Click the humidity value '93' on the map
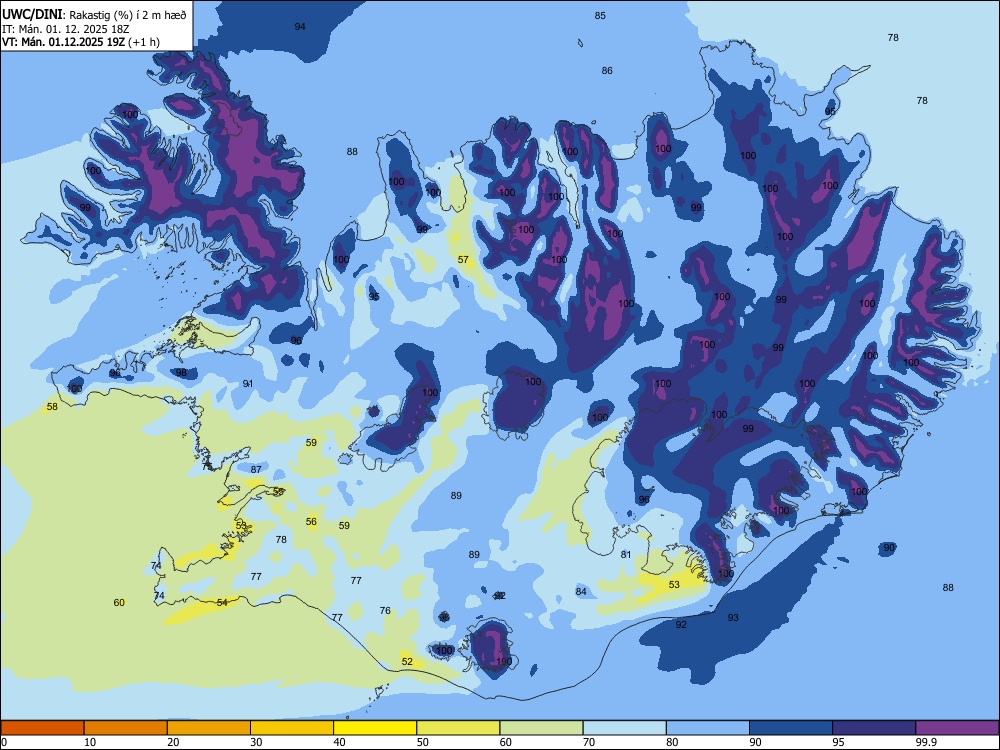The image size is (1000, 750). [x=733, y=617]
